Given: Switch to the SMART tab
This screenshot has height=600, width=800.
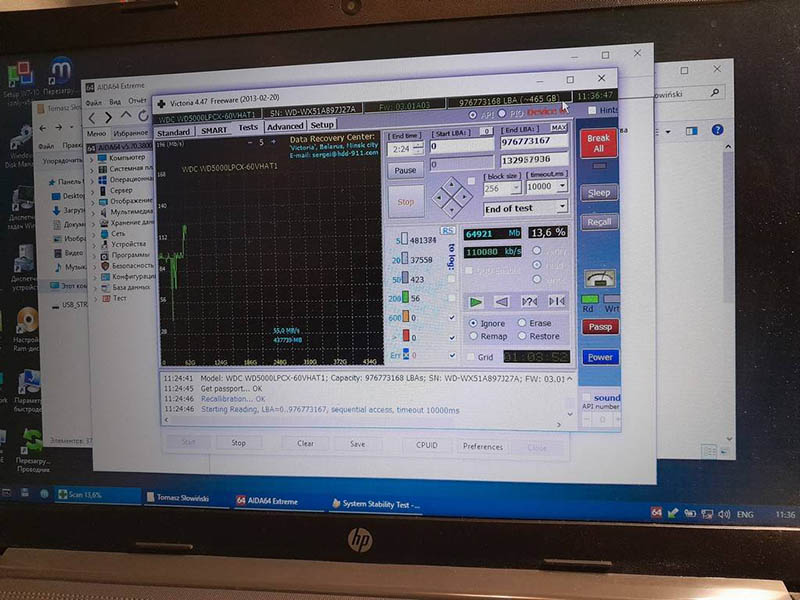Looking at the screenshot, I should (x=213, y=129).
